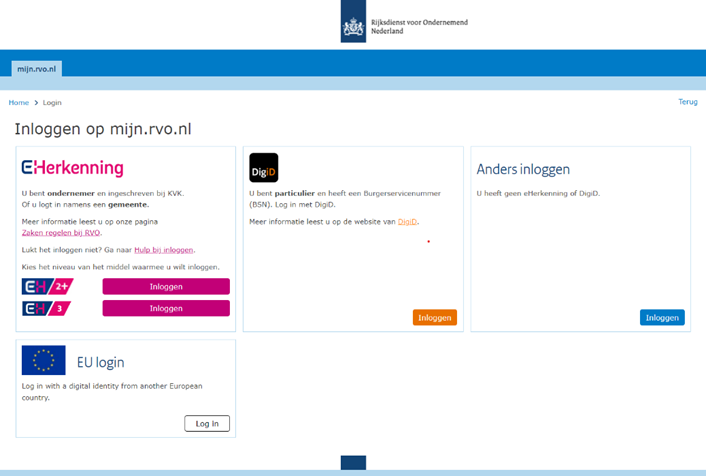Go to the Home breadcrumb link
Screen dimensions: 706x476
[19, 103]
